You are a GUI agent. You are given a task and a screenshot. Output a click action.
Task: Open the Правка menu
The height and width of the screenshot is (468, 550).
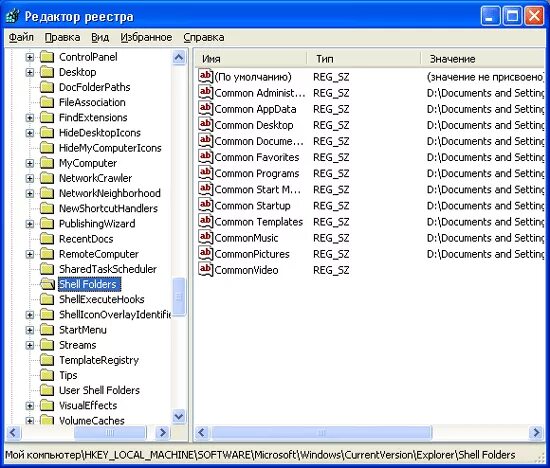[x=62, y=37]
